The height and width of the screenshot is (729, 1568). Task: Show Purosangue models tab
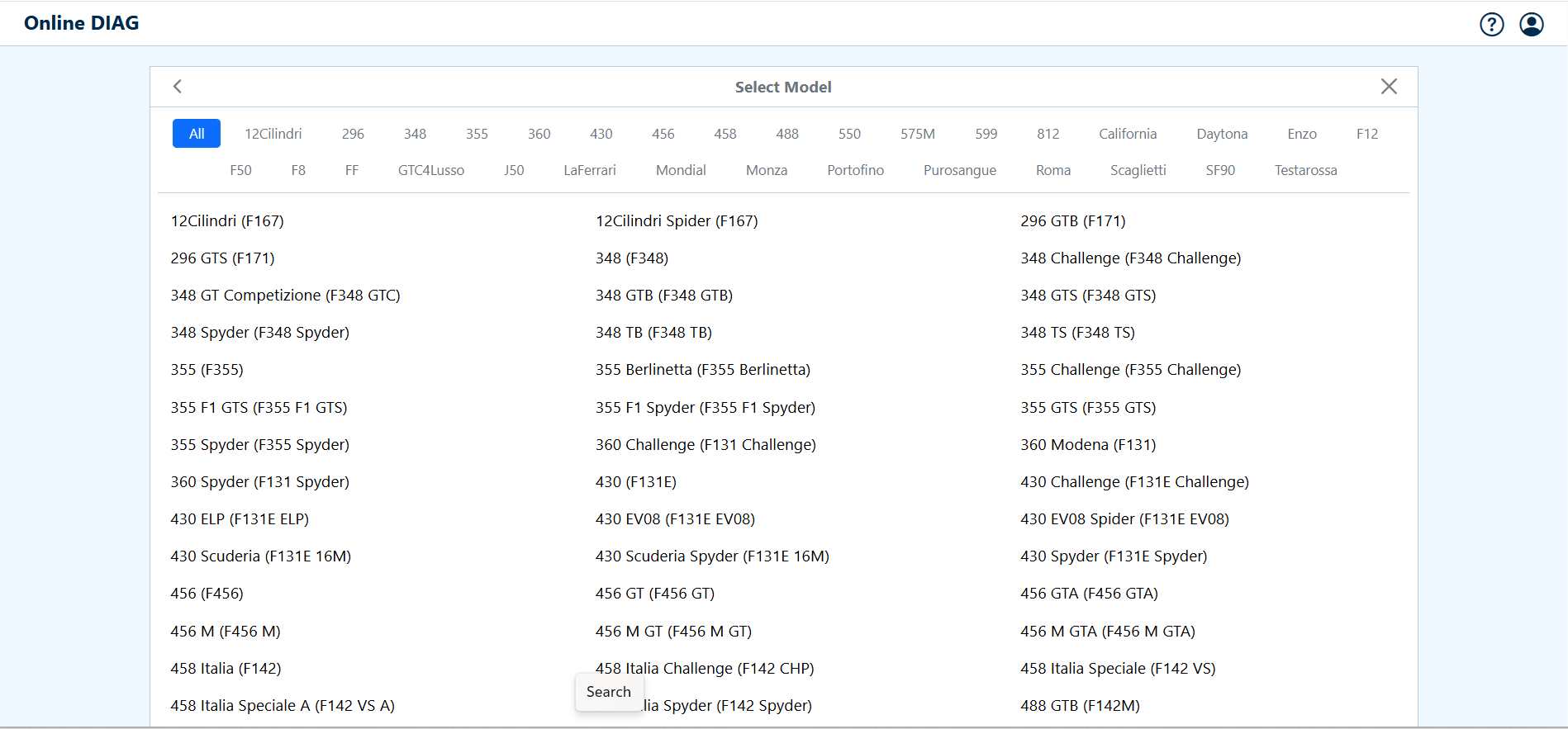pos(959,170)
